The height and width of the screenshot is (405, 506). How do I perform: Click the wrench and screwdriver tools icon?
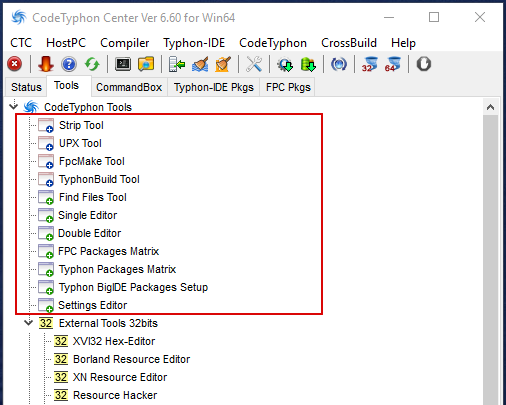pos(254,64)
